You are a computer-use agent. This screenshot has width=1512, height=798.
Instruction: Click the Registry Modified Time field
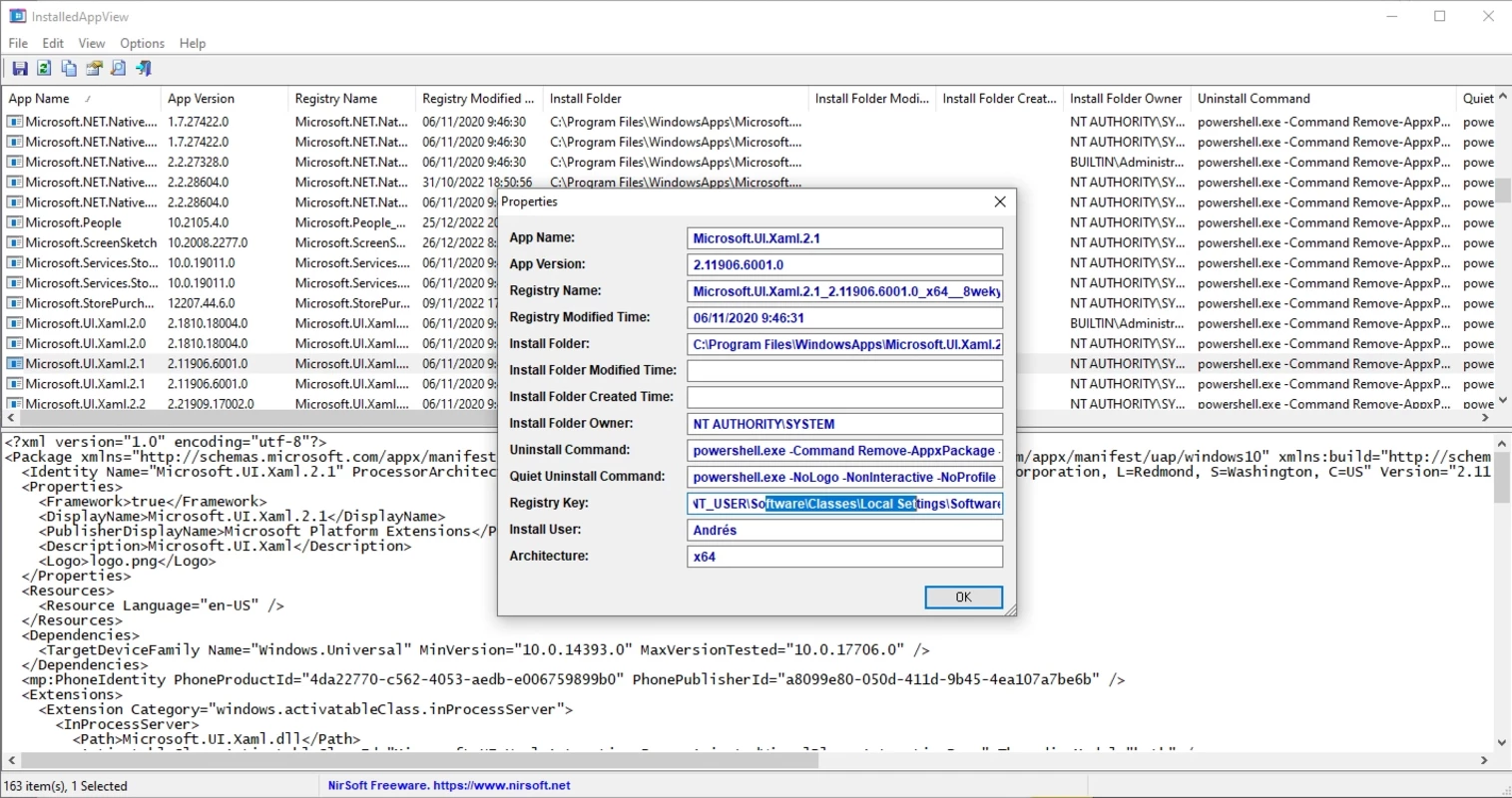[844, 317]
